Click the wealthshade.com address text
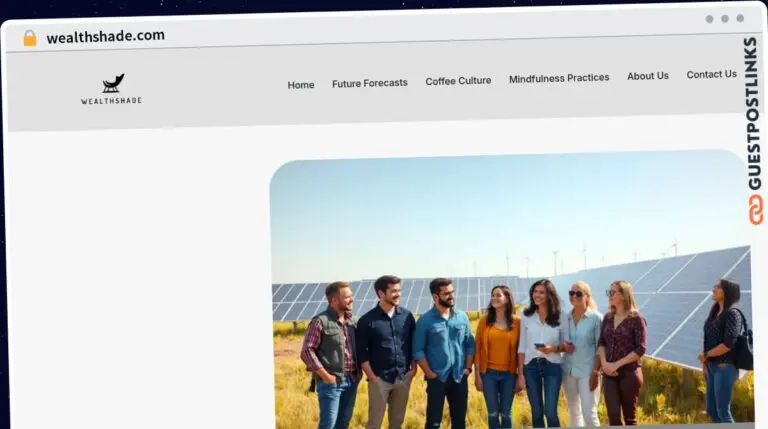The width and height of the screenshot is (768, 429). [x=105, y=36]
